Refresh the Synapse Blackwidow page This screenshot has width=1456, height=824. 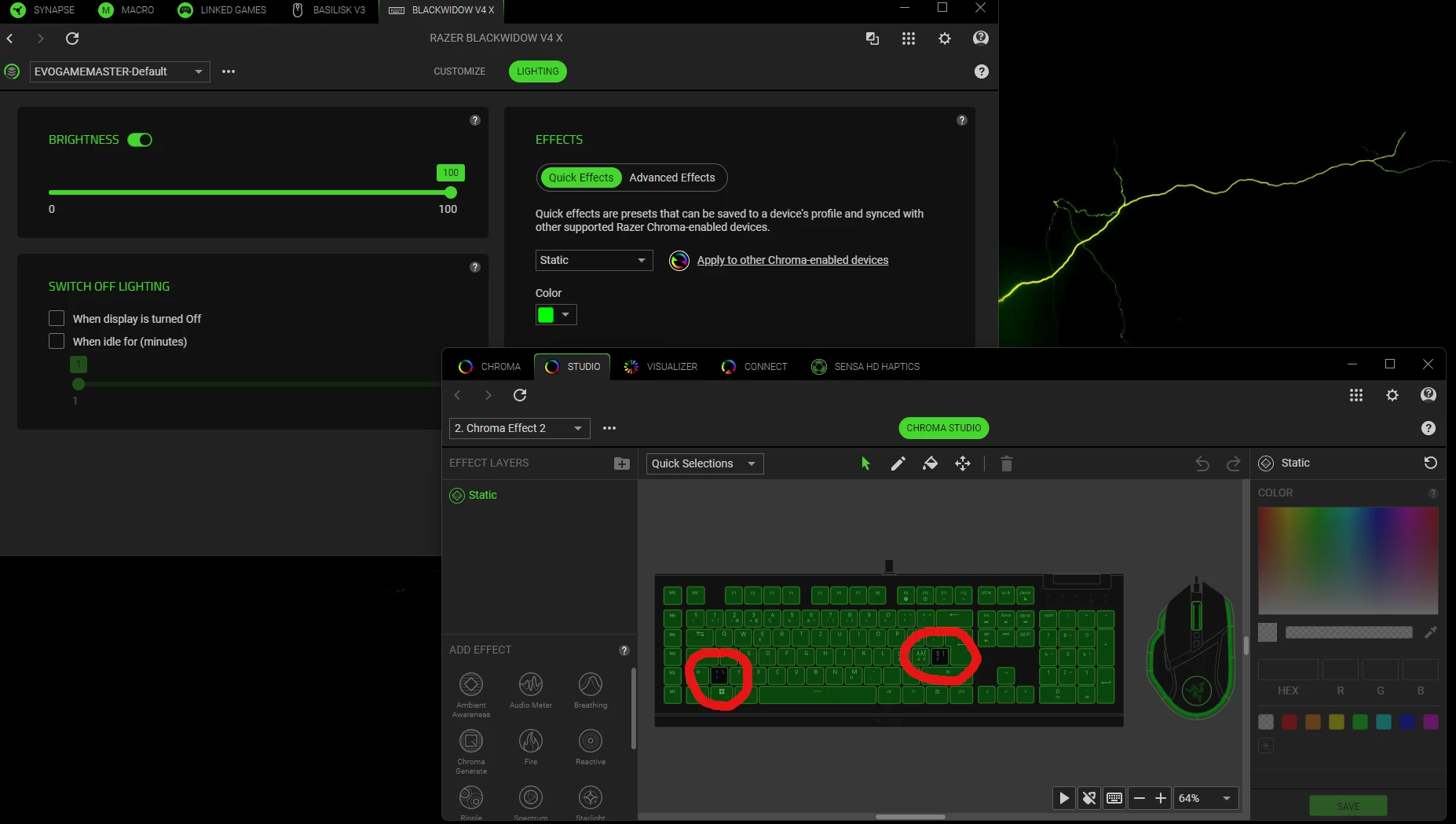pos(72,38)
